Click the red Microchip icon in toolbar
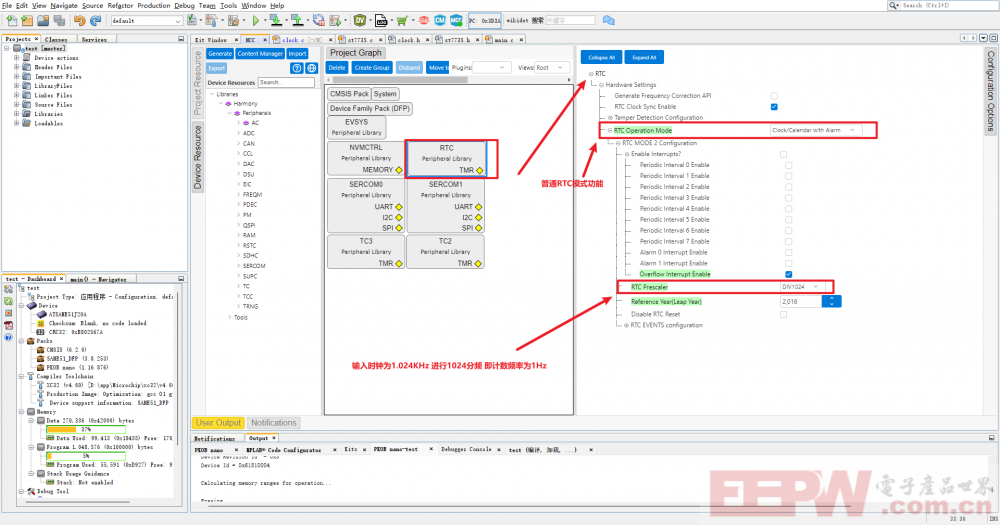 tap(424, 20)
